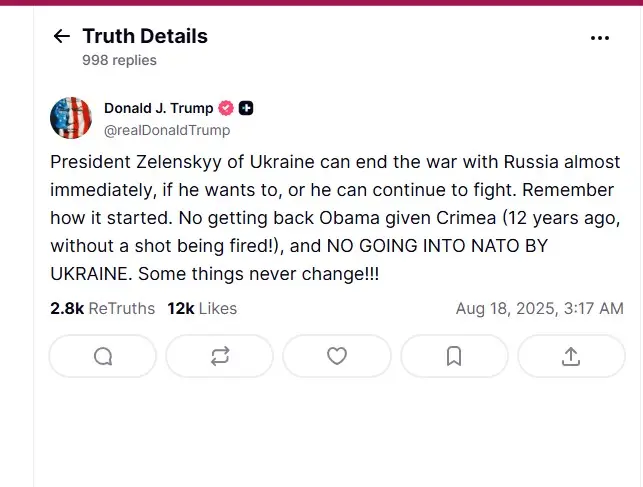Go back using the left arrow
This screenshot has width=643, height=487.
62,37
